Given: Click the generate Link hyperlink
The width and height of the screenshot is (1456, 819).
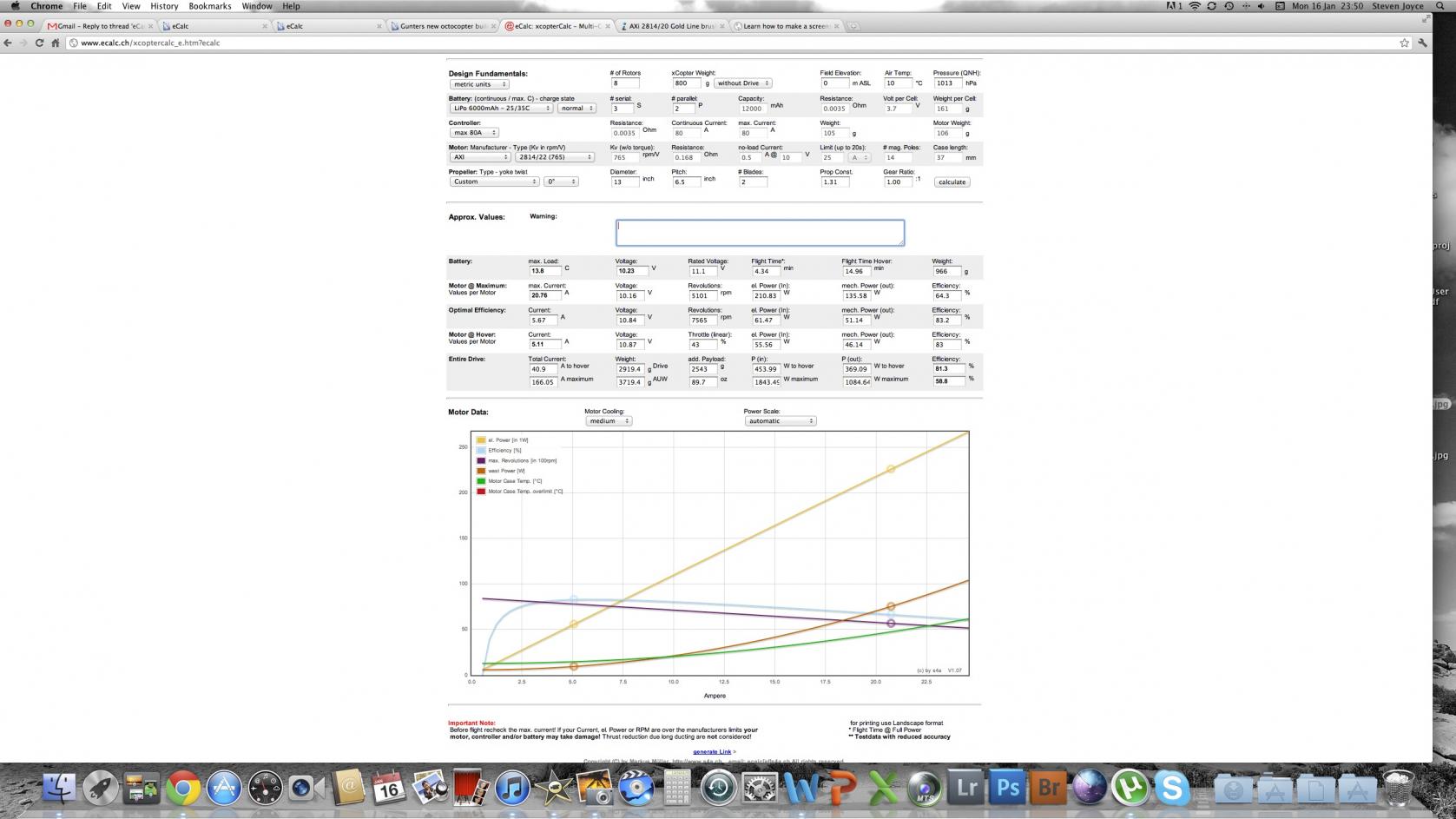Looking at the screenshot, I should pyautogui.click(x=711, y=752).
